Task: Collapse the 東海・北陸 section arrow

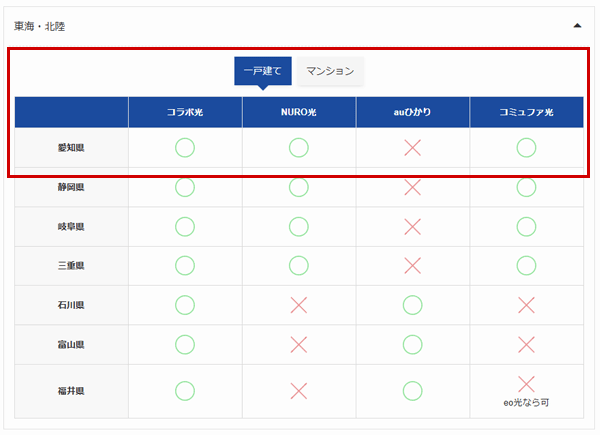Action: pos(577,26)
